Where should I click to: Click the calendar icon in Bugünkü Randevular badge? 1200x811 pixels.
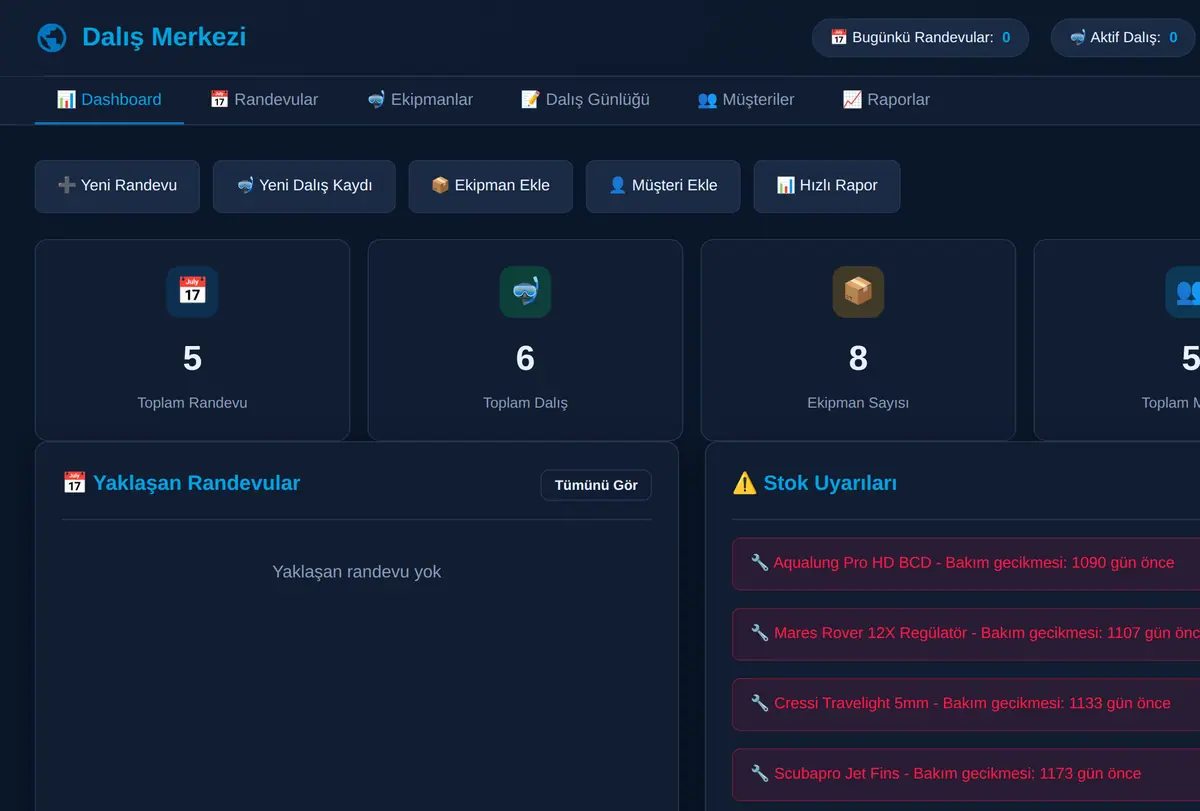(x=839, y=38)
